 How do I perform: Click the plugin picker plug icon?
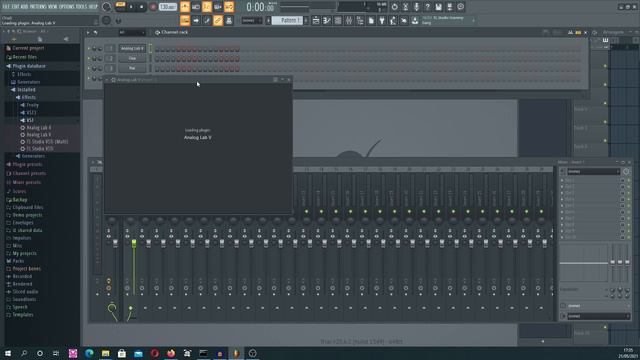pos(382,20)
